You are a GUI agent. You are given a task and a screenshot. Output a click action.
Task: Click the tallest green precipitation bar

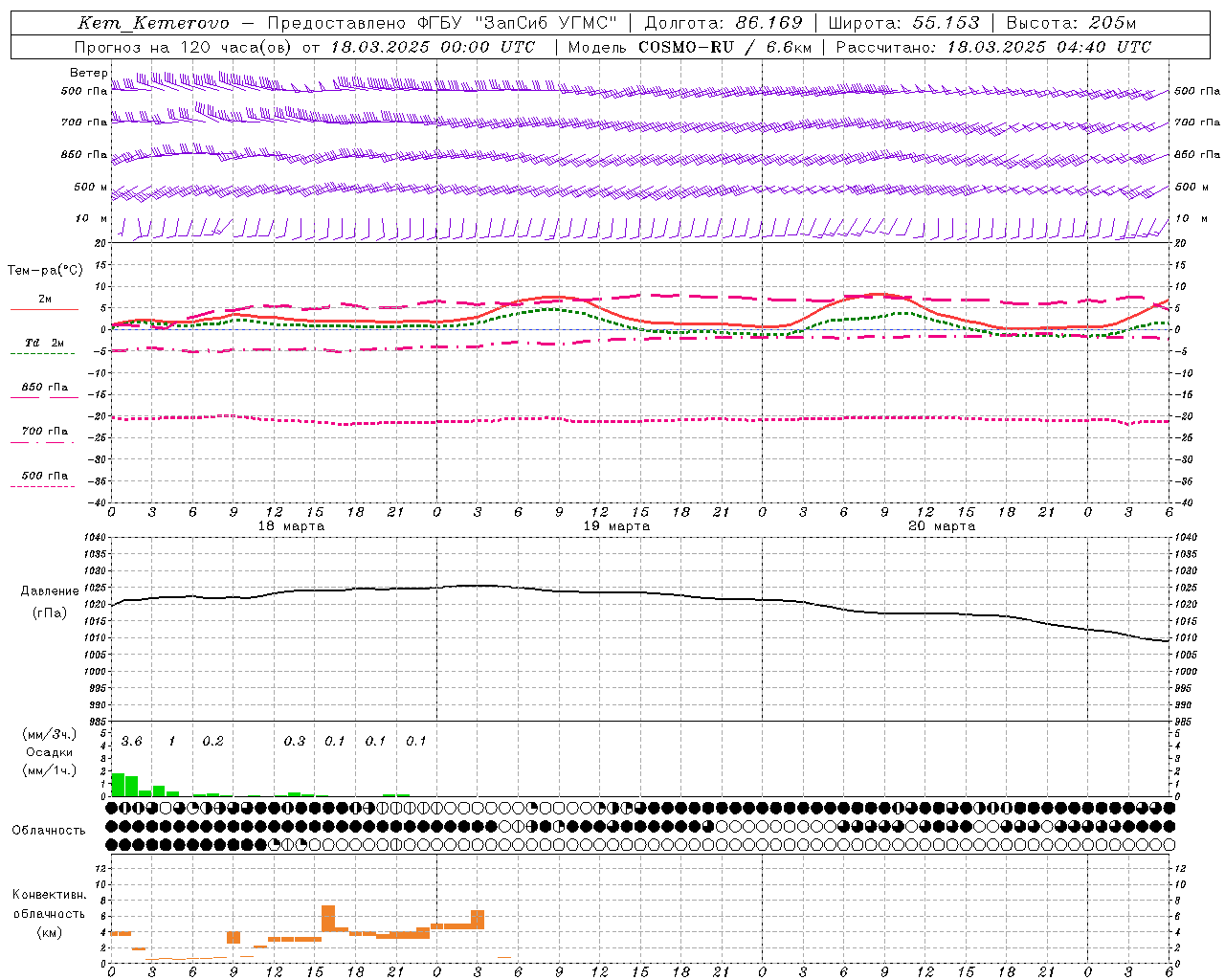(118, 784)
